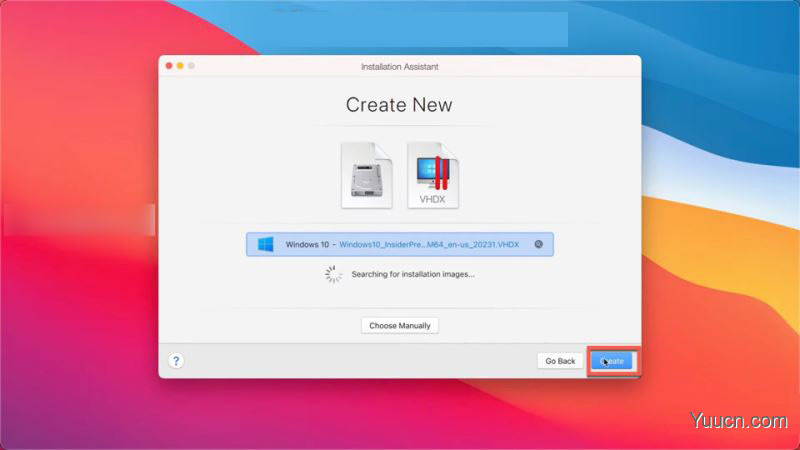Image resolution: width=800 pixels, height=450 pixels.
Task: Click the magnifier icon on the Windows 10 row
Action: coord(538,244)
